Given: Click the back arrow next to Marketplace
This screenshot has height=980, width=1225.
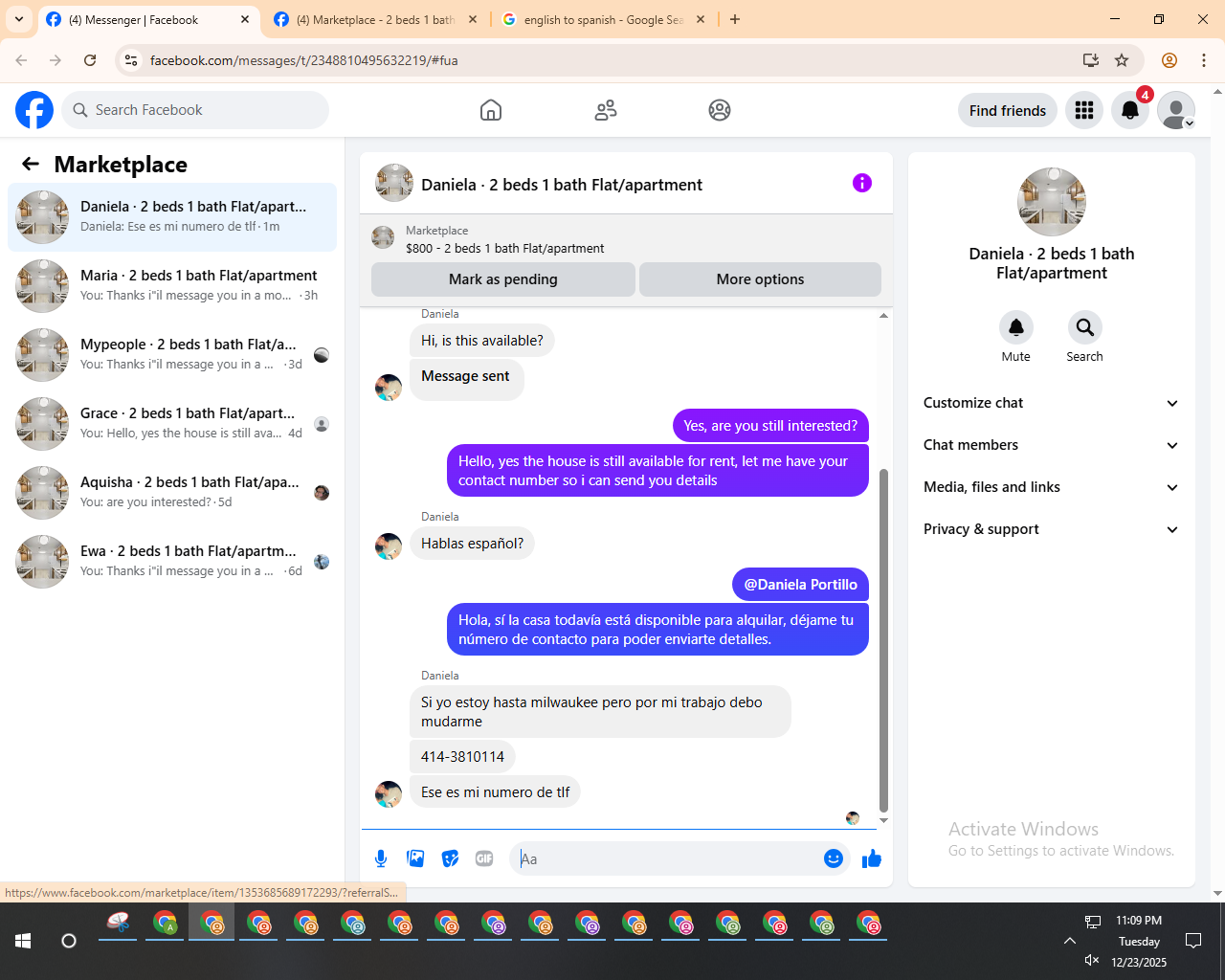Looking at the screenshot, I should tap(31, 164).
